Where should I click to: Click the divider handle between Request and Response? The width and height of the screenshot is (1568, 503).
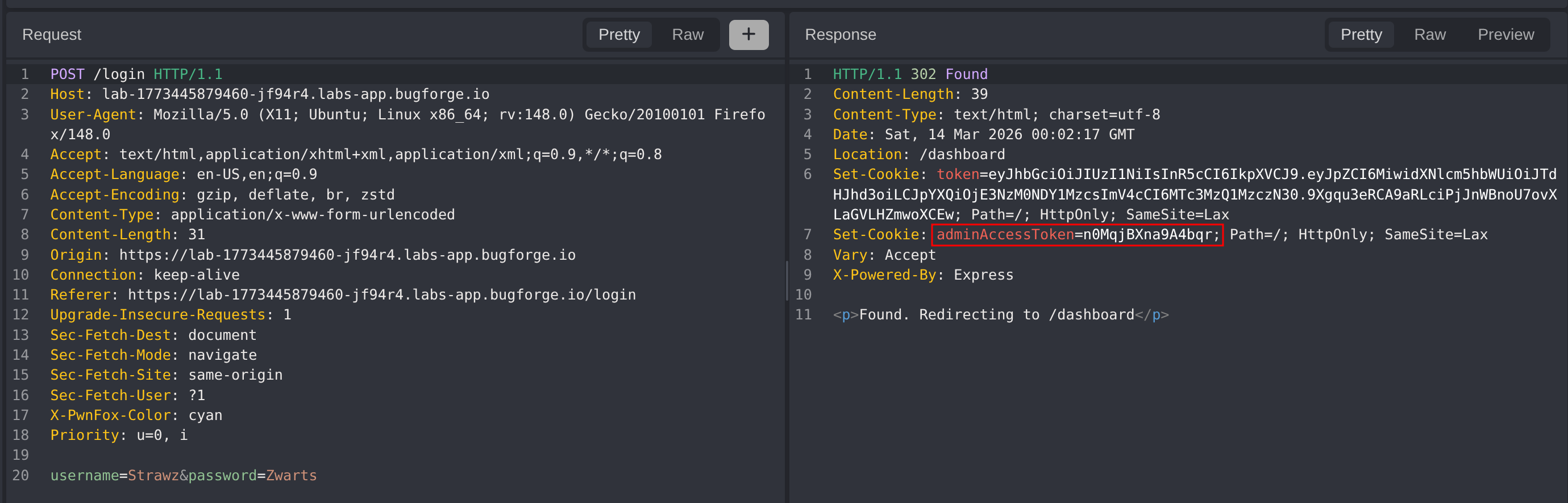pyautogui.click(x=787, y=280)
